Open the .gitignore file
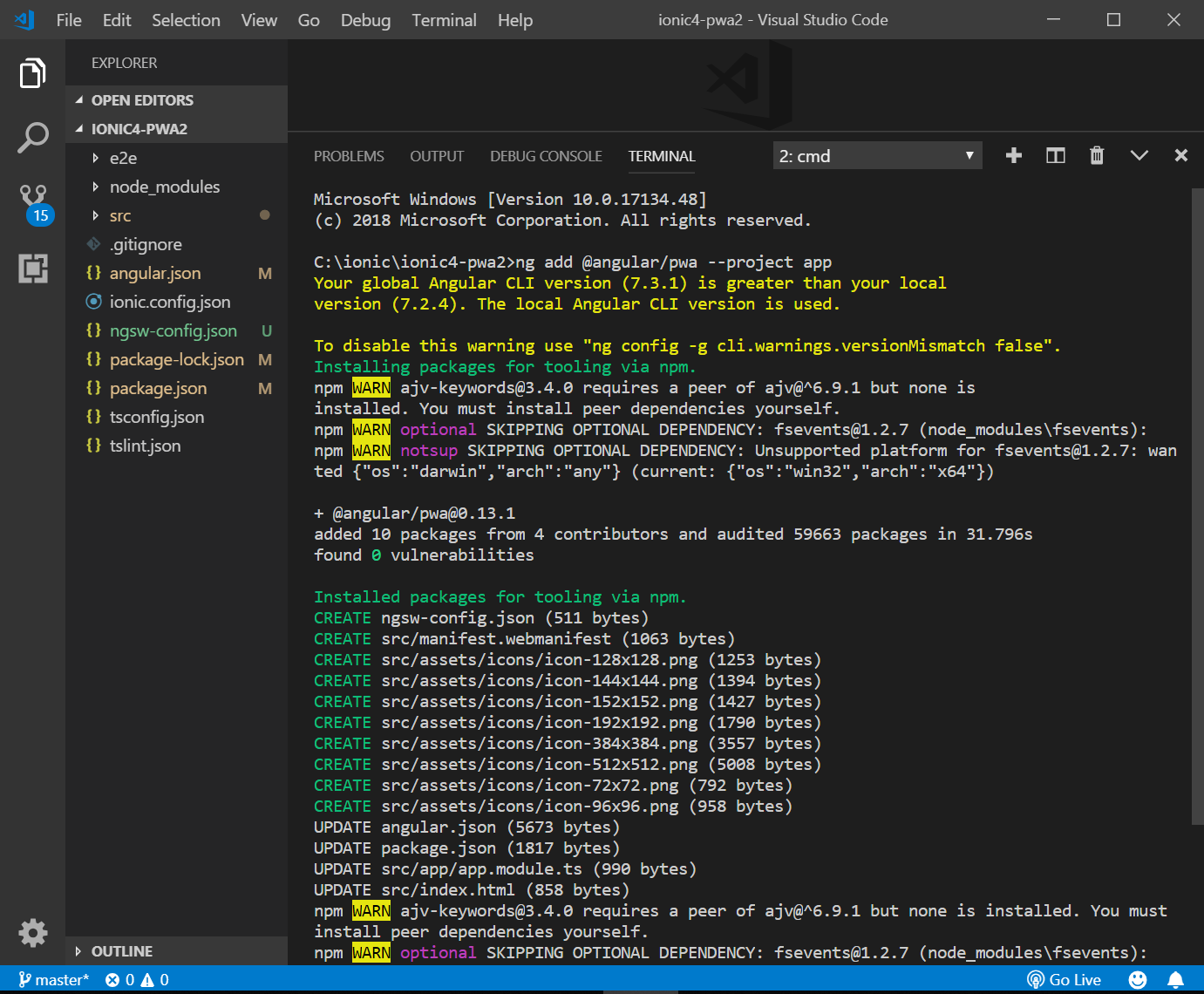 click(x=176, y=244)
